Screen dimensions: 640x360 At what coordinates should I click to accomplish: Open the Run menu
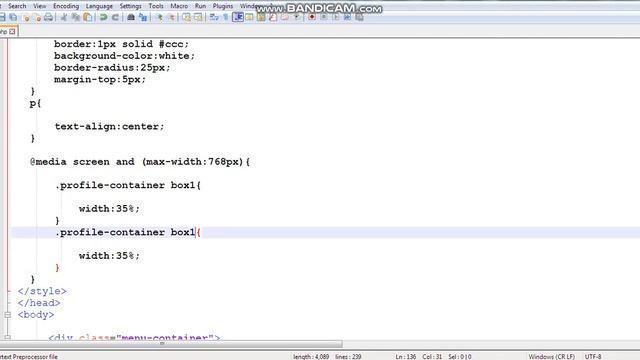(200, 6)
